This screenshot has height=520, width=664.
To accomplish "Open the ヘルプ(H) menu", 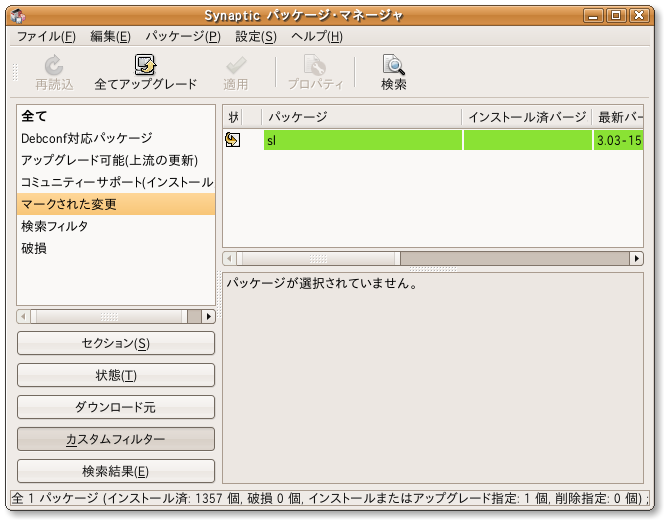I will 317,37.
